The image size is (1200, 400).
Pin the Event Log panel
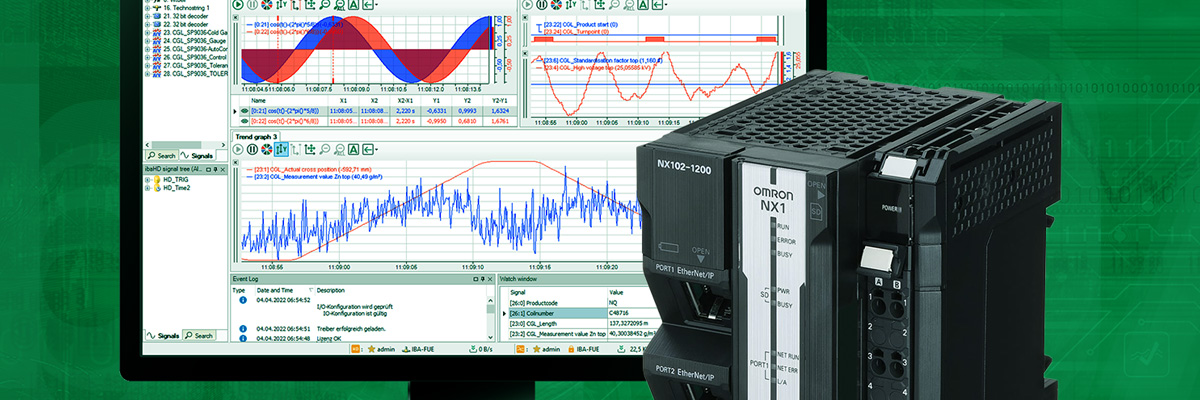[483, 279]
